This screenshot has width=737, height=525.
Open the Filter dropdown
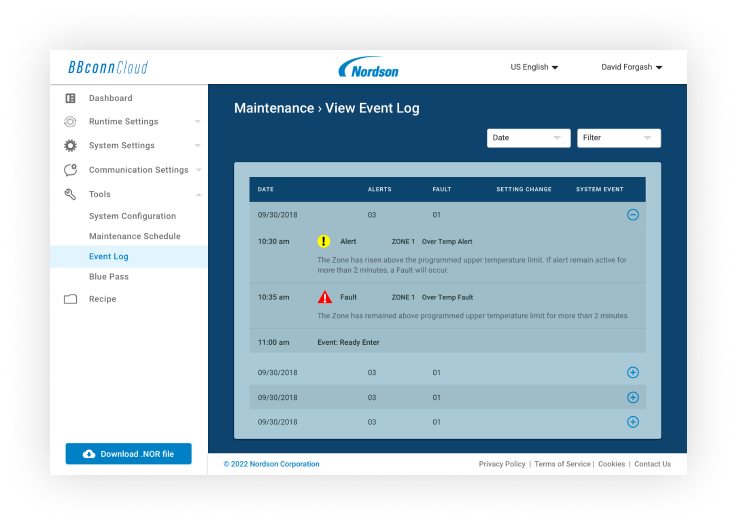pyautogui.click(x=619, y=138)
